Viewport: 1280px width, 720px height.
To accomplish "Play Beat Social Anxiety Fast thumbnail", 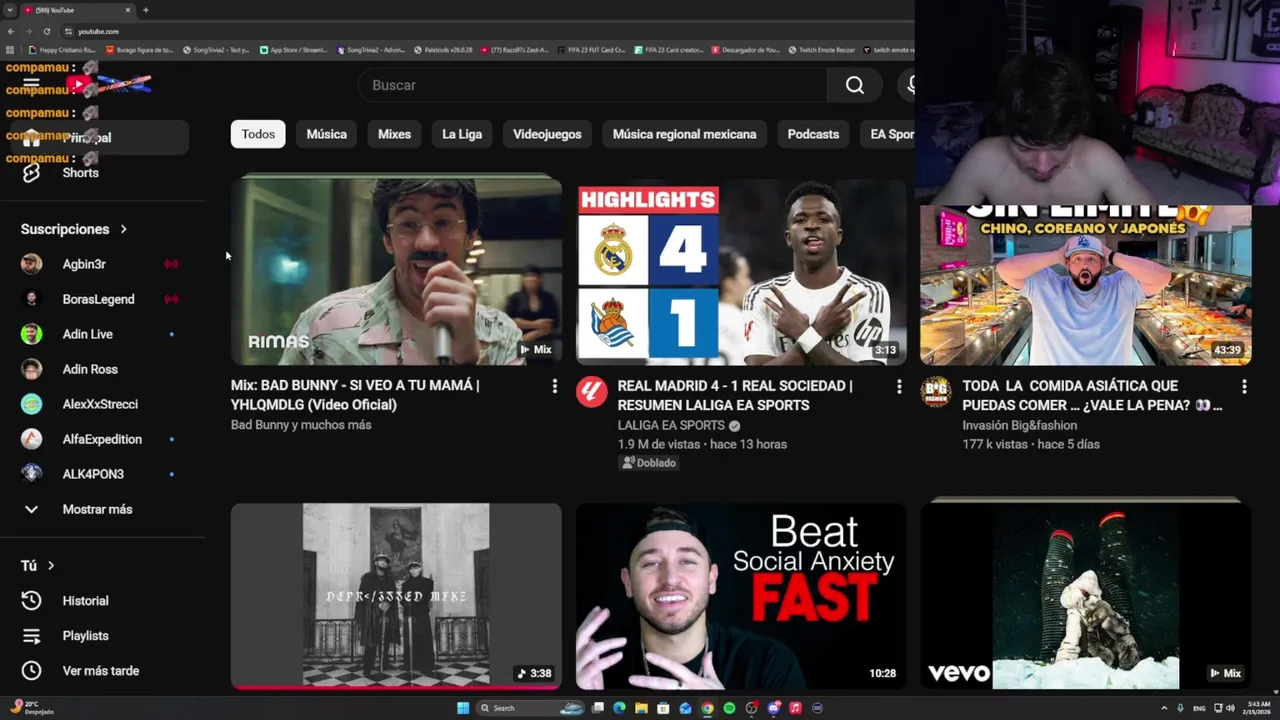I will tap(741, 596).
